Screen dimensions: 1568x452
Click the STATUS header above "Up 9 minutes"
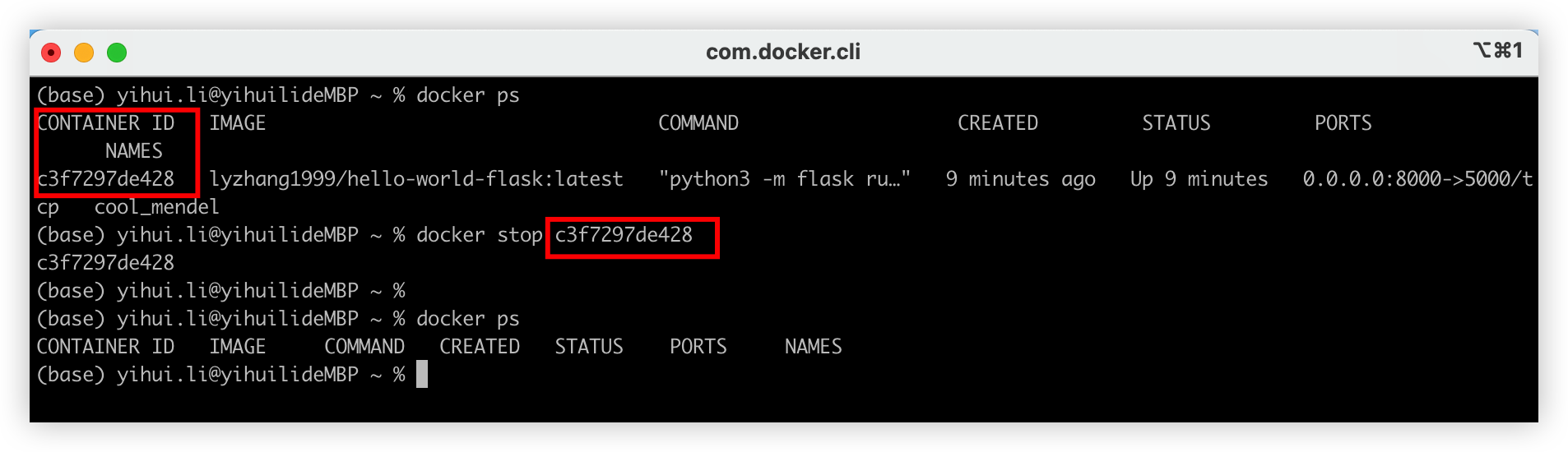[x=1176, y=123]
